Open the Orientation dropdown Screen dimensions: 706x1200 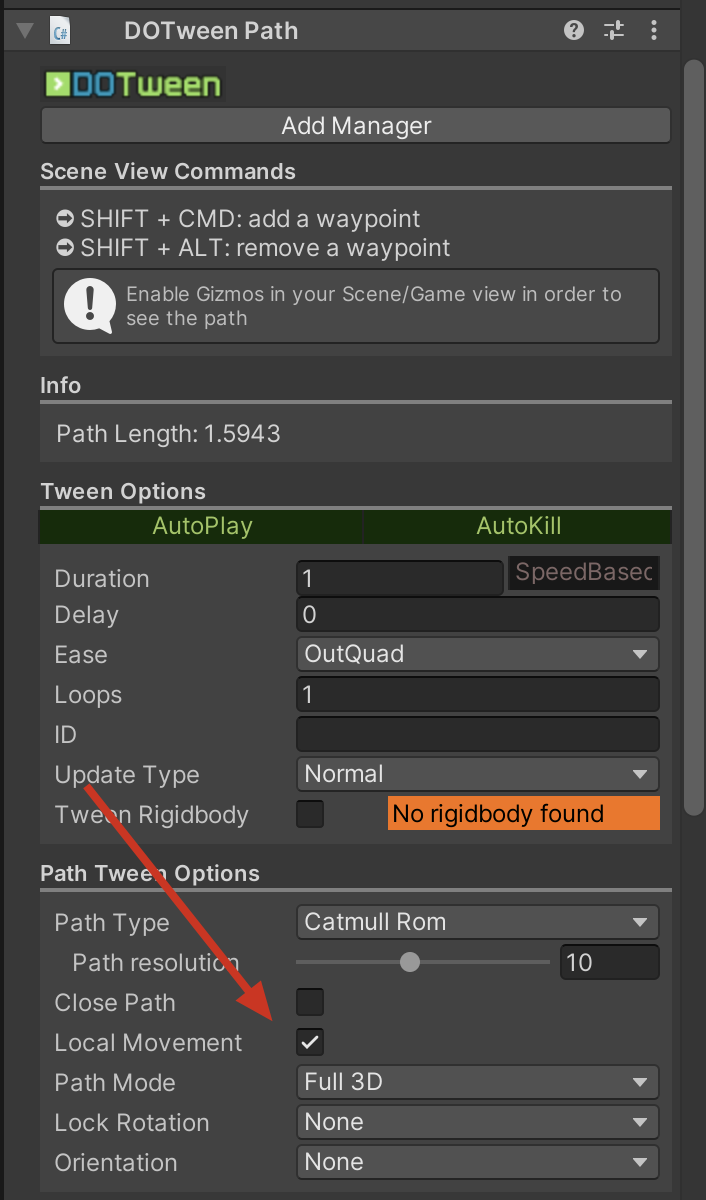(x=477, y=1162)
